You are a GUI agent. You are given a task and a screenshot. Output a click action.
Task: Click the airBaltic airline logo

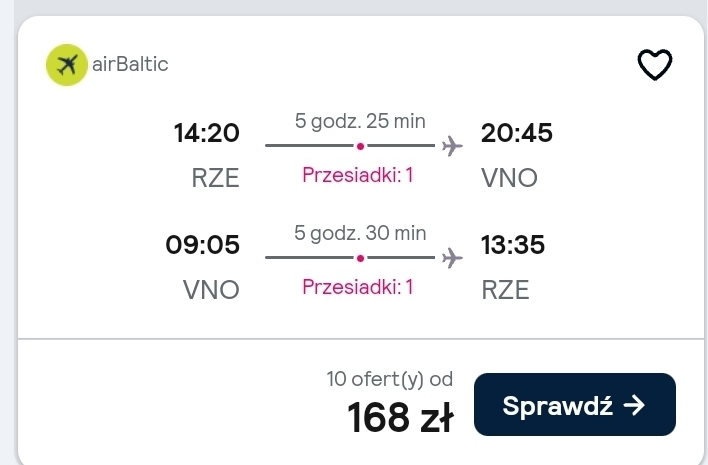click(x=67, y=65)
